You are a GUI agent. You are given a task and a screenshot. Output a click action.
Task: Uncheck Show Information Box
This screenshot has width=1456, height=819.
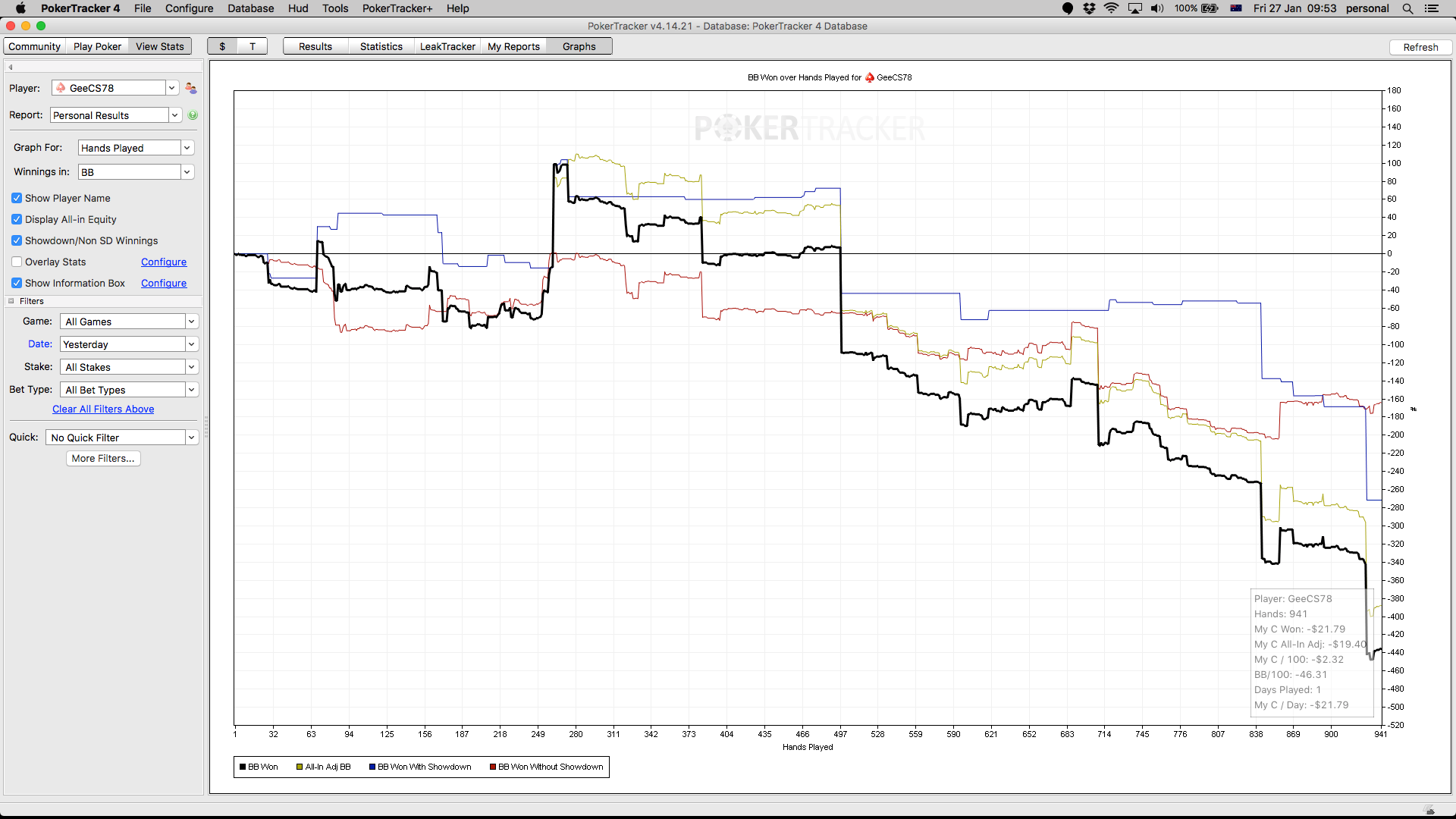click(x=17, y=283)
